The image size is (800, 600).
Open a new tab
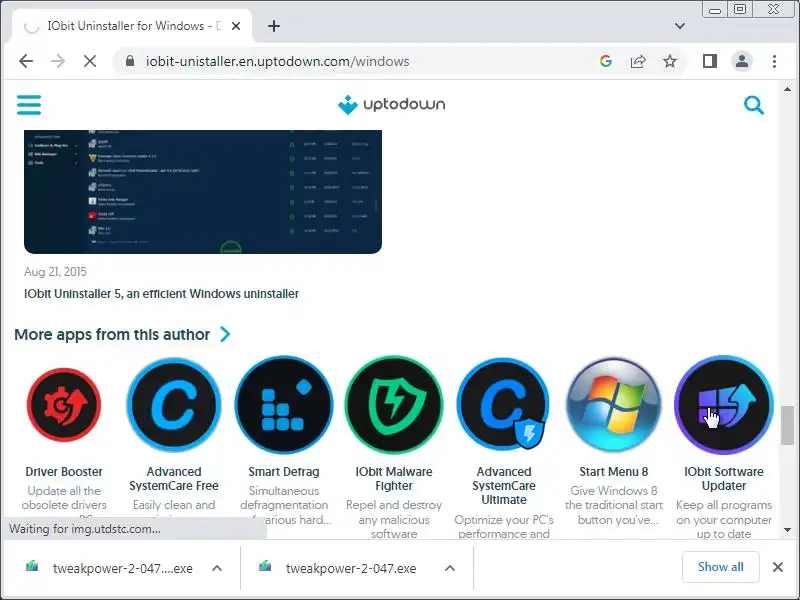click(x=274, y=26)
